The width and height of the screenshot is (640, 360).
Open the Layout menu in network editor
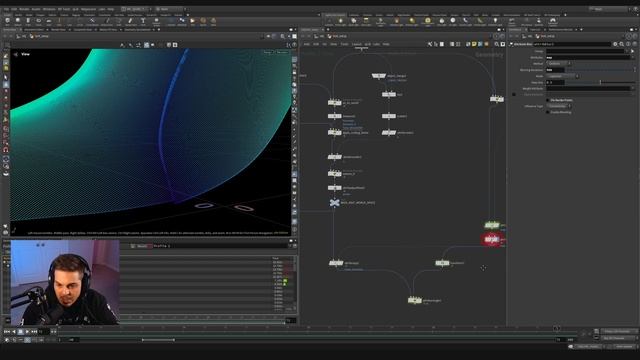[x=357, y=44]
